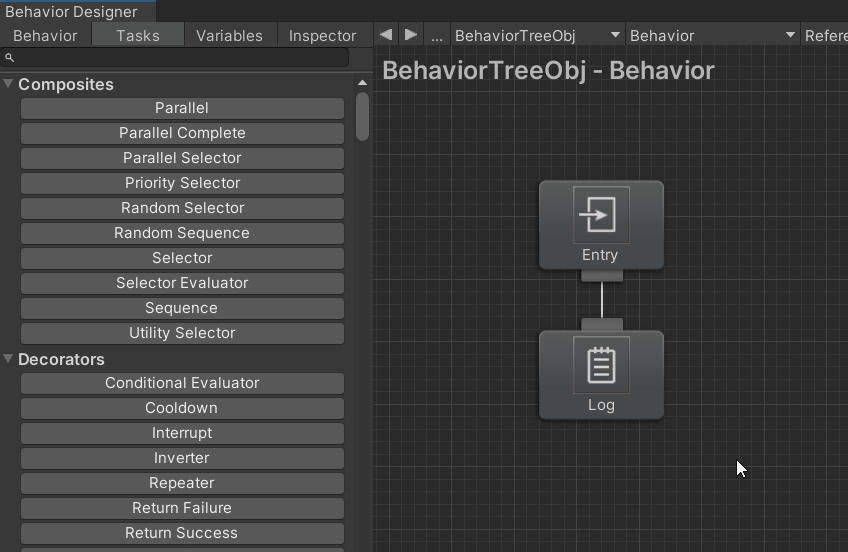Switch to the Inspector tab

click(x=322, y=36)
